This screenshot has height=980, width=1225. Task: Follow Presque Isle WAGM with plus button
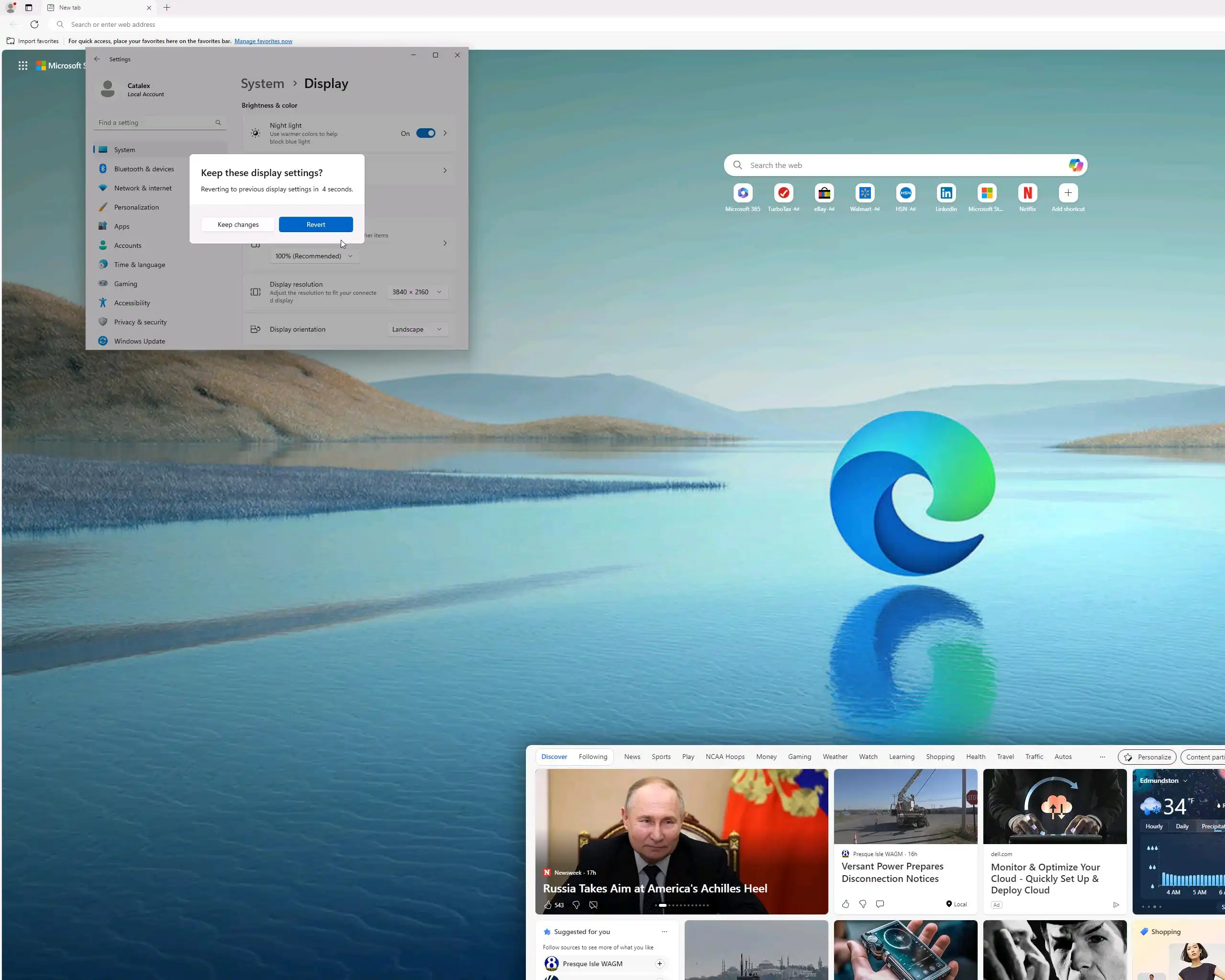(x=659, y=964)
